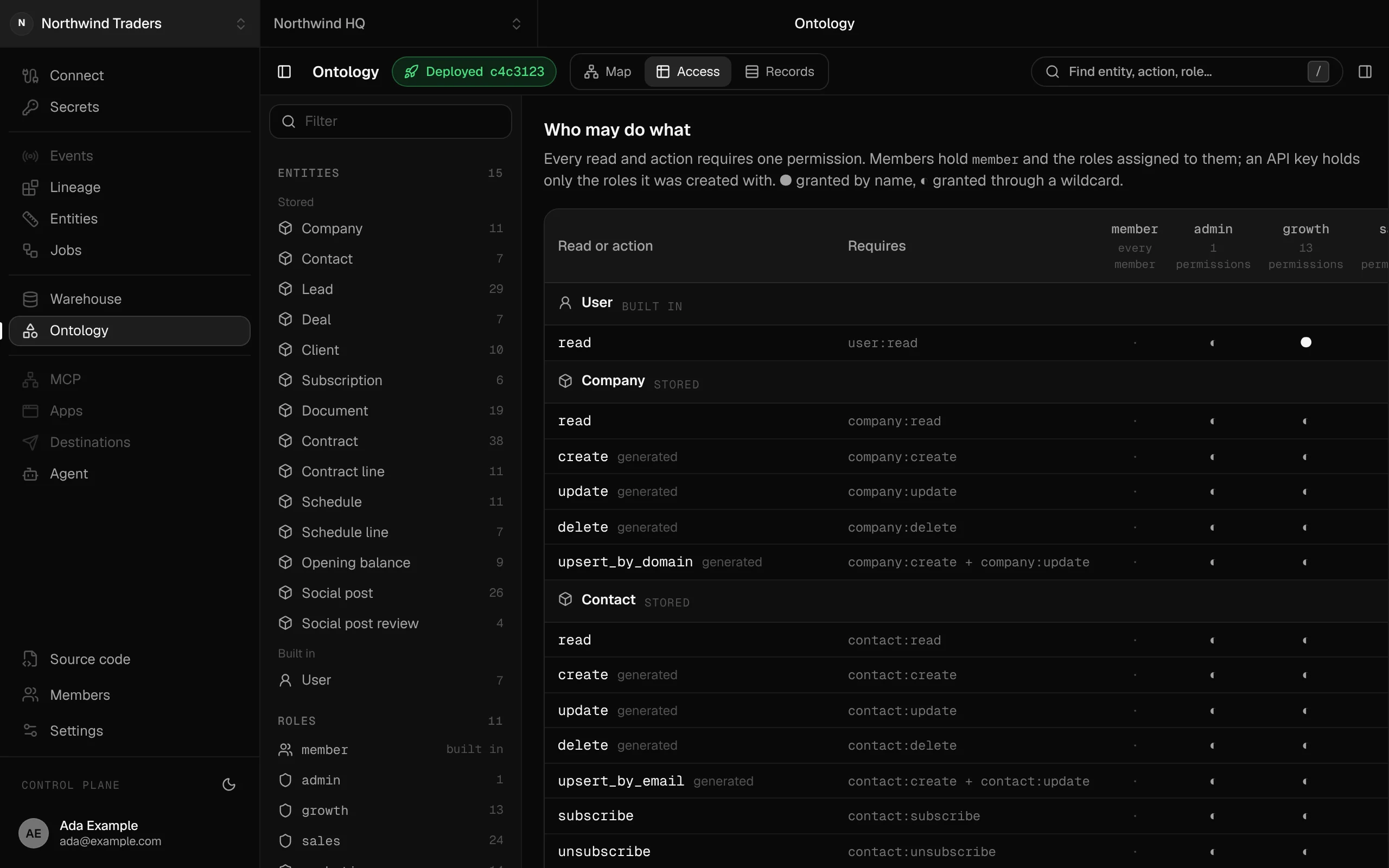Click the contact:subscribe permission text
Viewport: 1389px width, 868px height.
tap(914, 816)
